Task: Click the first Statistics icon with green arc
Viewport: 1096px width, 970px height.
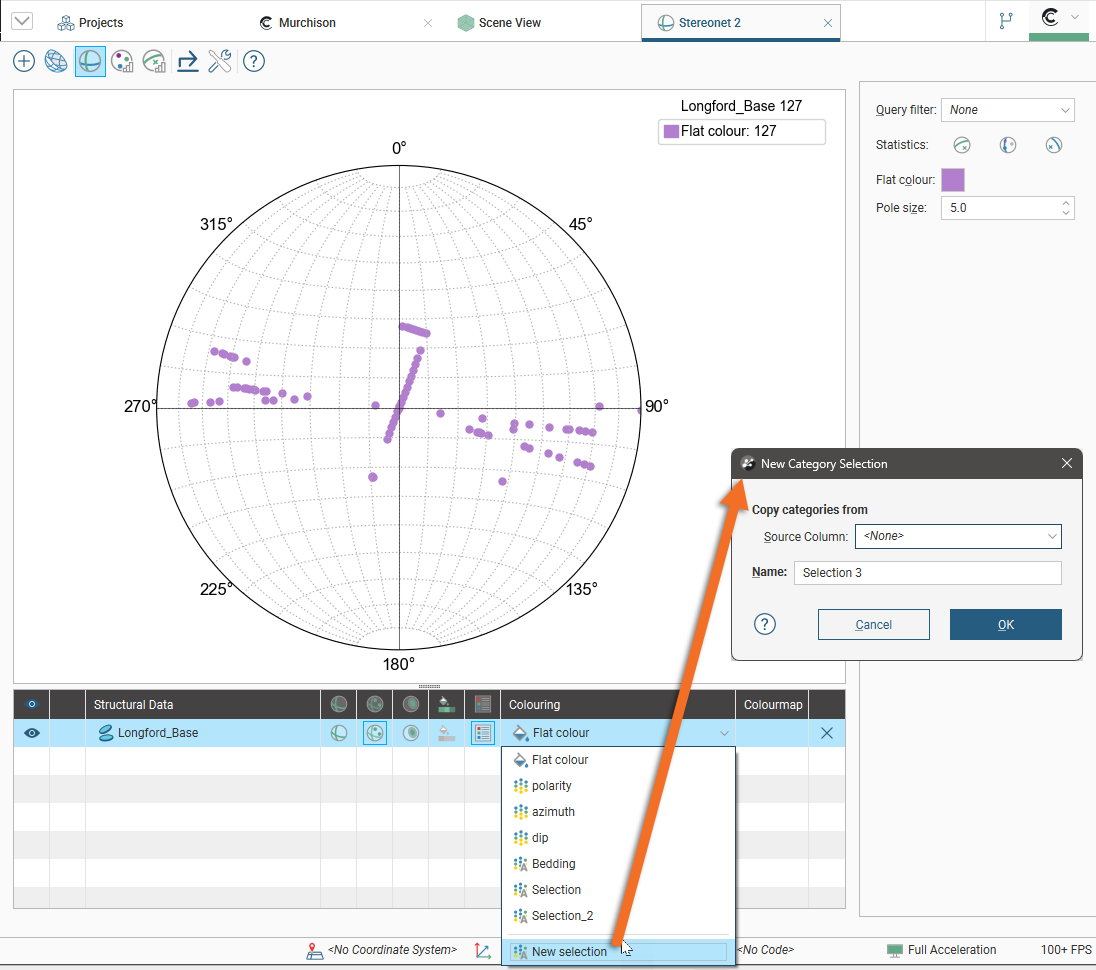Action: click(x=961, y=145)
